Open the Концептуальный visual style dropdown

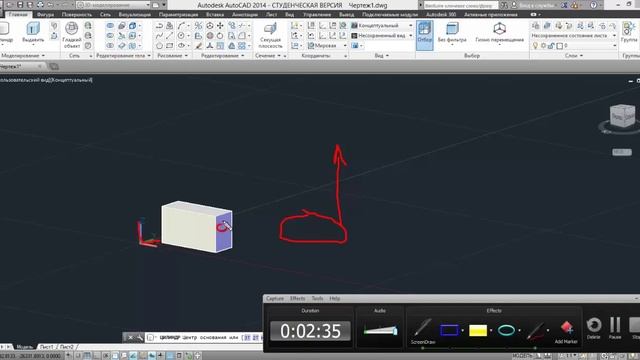pyautogui.click(x=382, y=26)
